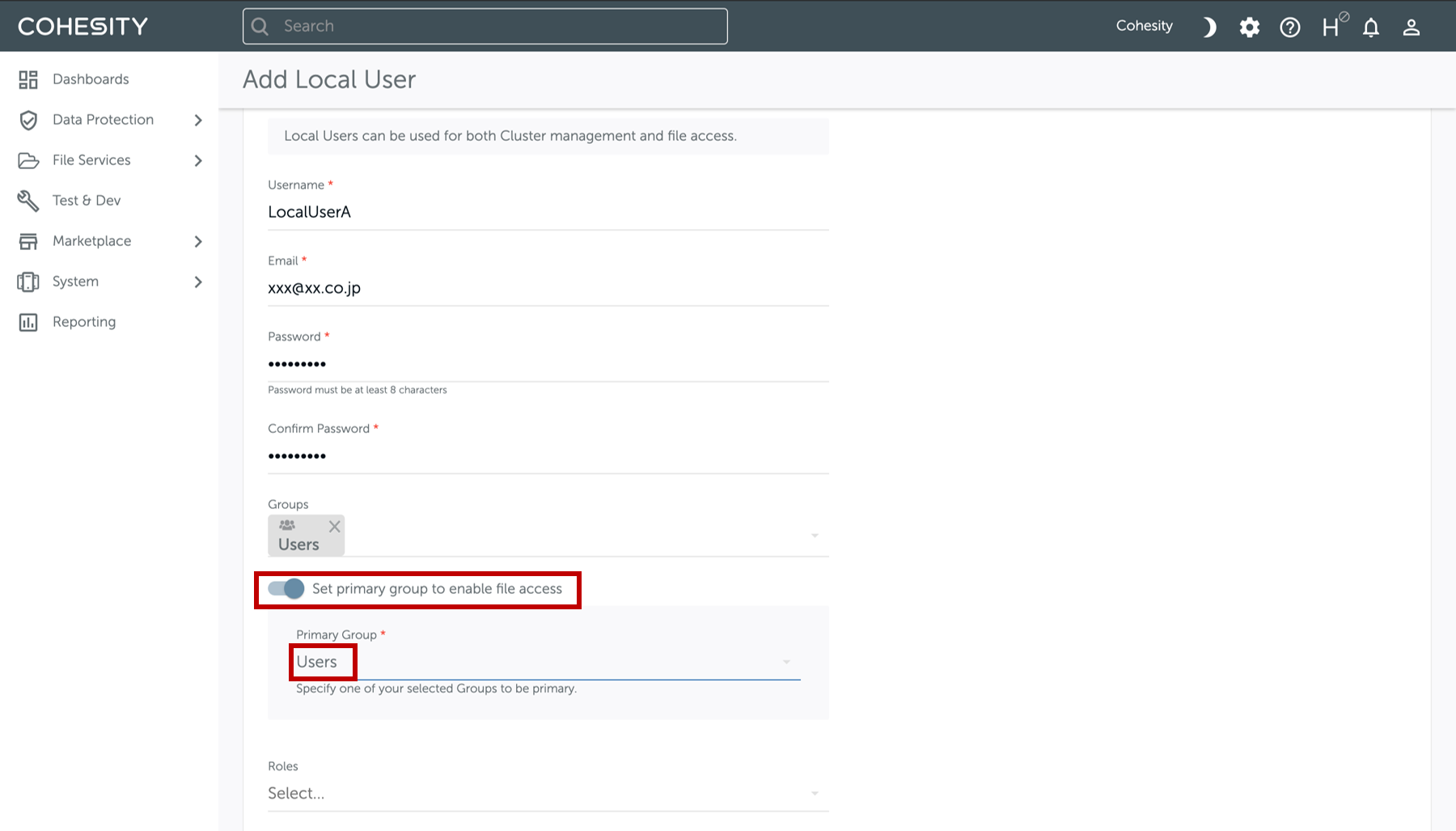Click the Cohesity logo
The height and width of the screenshot is (831, 1456).
pyautogui.click(x=83, y=26)
